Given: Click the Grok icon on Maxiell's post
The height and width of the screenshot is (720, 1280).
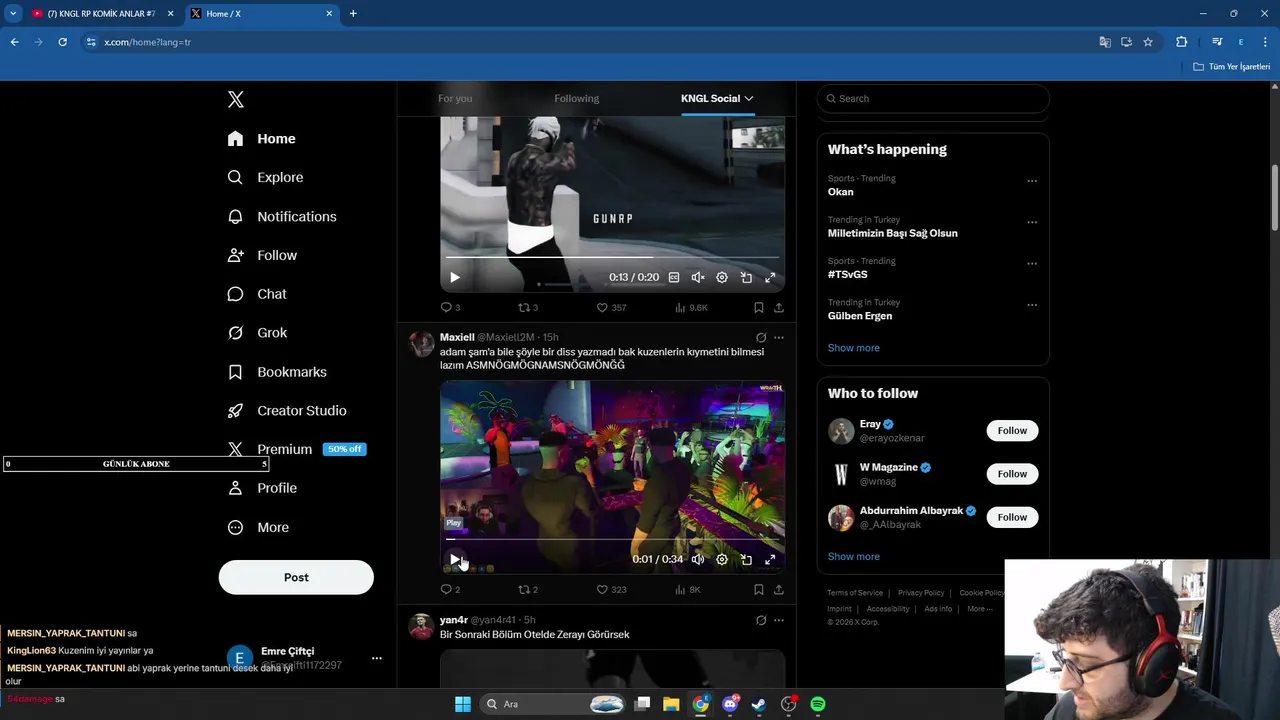Looking at the screenshot, I should click(761, 338).
